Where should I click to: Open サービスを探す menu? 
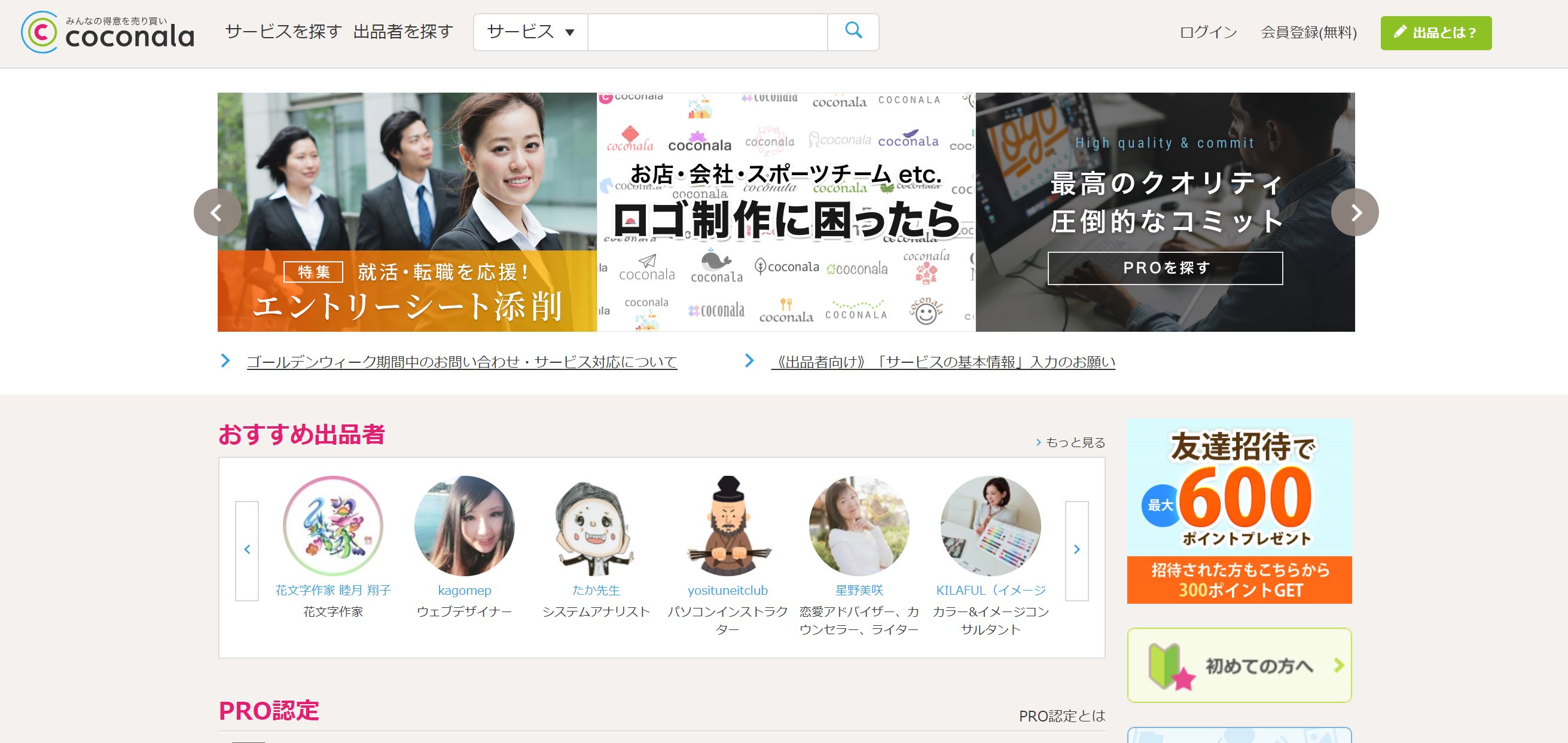tap(283, 32)
